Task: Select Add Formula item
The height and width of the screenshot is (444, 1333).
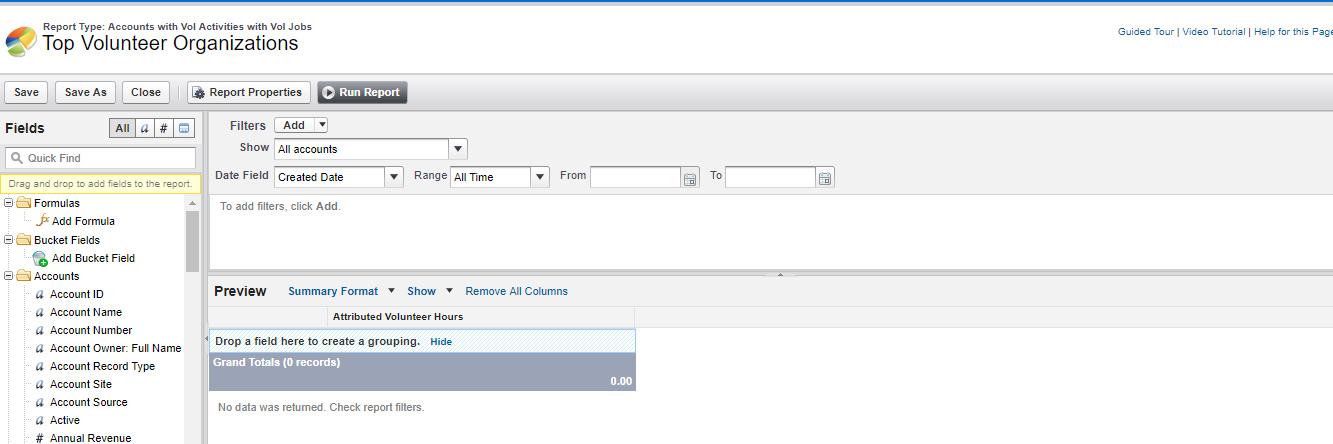Action: [x=83, y=221]
